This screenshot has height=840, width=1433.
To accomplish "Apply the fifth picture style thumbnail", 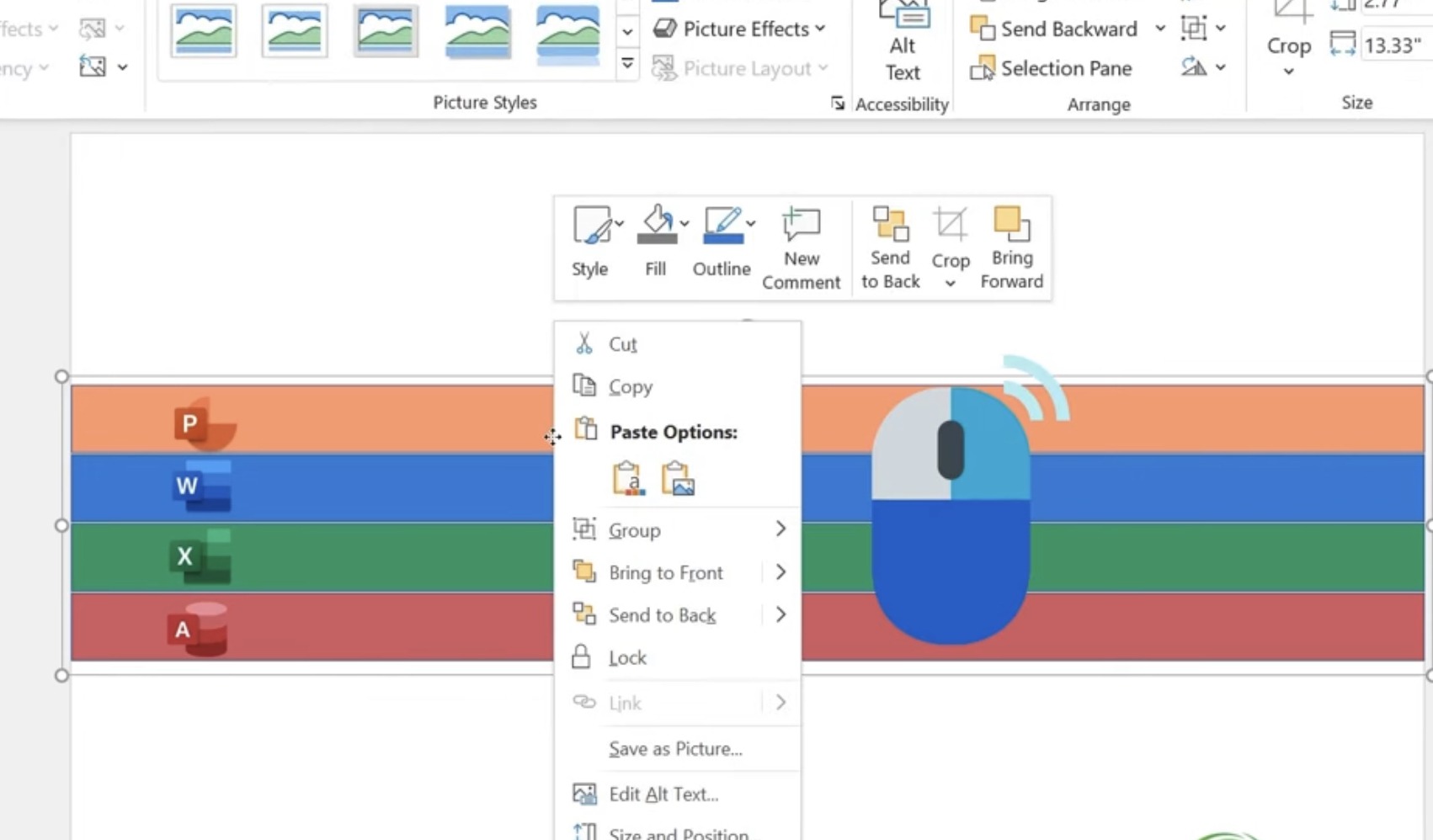I will [x=568, y=33].
